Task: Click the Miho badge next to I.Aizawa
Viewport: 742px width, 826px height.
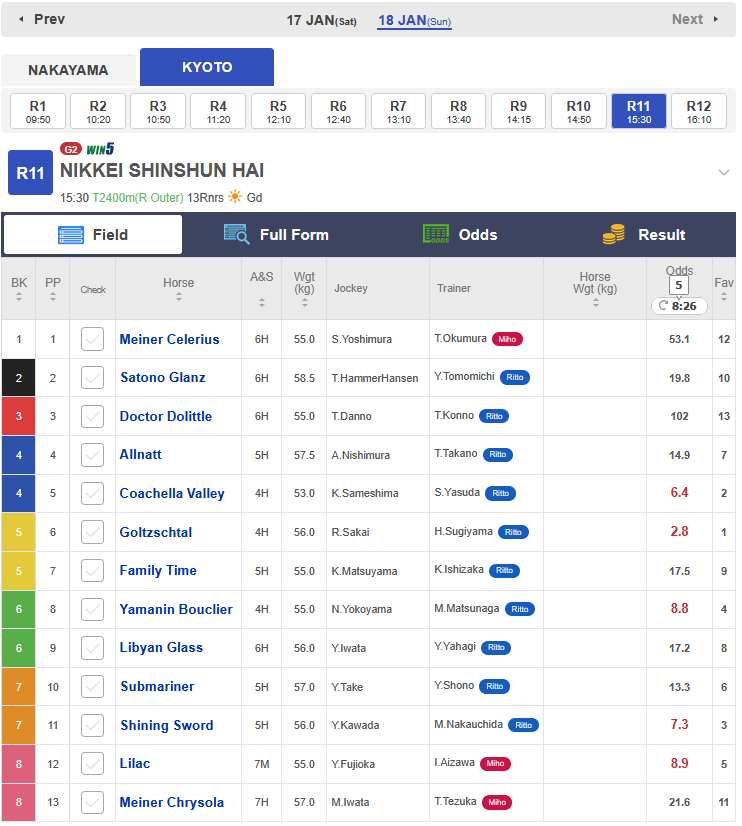Action: click(x=495, y=763)
